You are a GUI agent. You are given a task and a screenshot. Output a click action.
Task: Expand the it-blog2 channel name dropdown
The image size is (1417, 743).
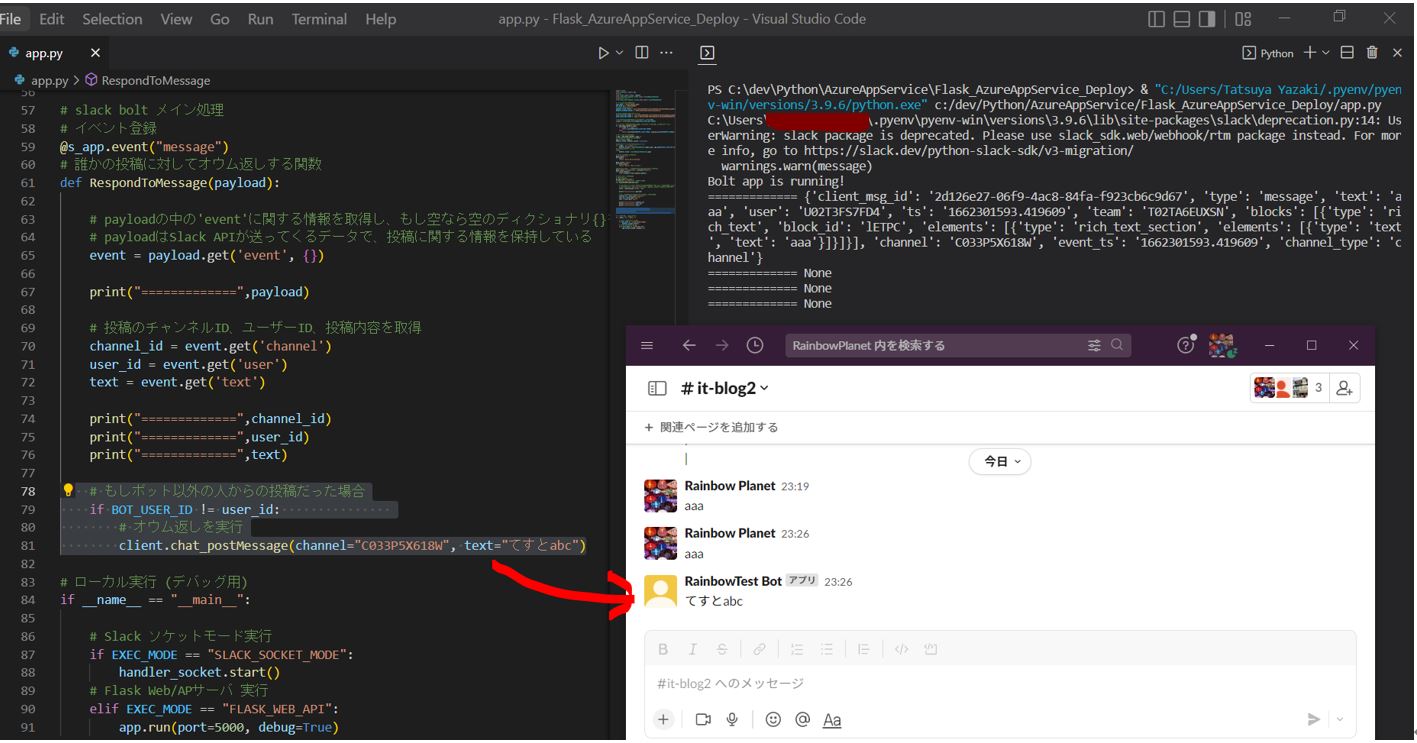765,389
